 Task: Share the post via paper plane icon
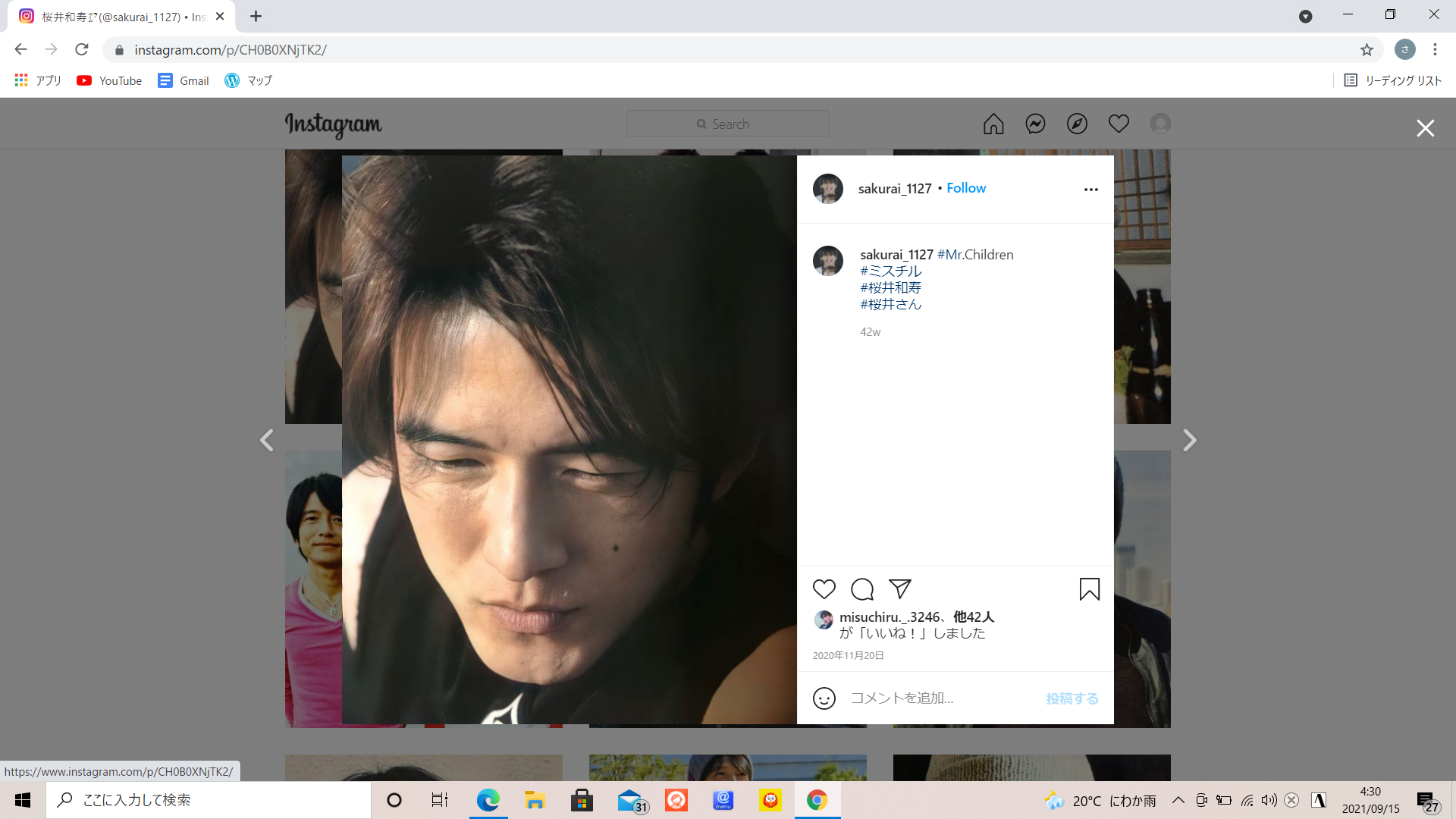[899, 589]
